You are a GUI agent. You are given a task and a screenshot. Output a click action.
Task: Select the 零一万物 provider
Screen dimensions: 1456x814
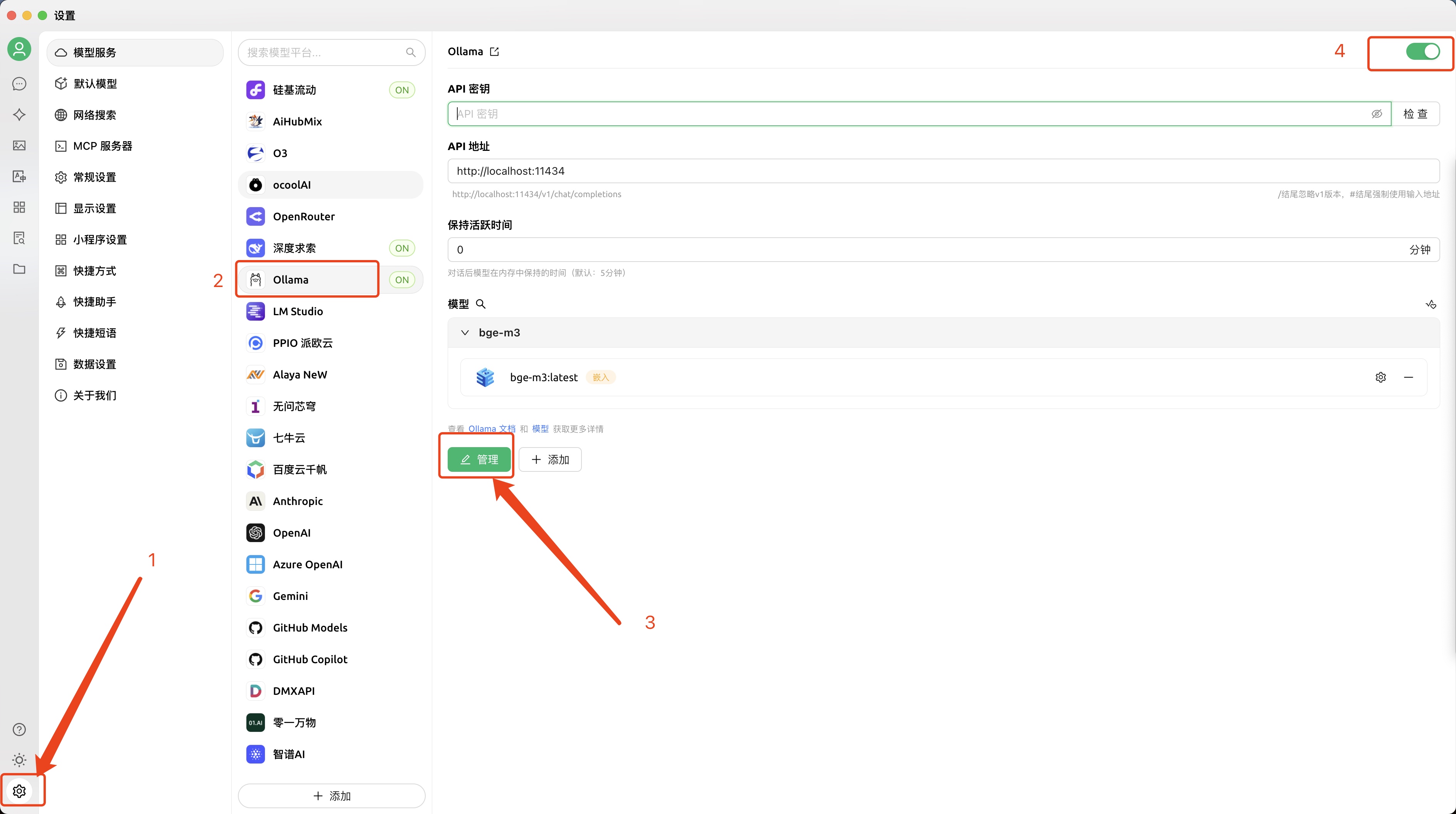(x=331, y=722)
